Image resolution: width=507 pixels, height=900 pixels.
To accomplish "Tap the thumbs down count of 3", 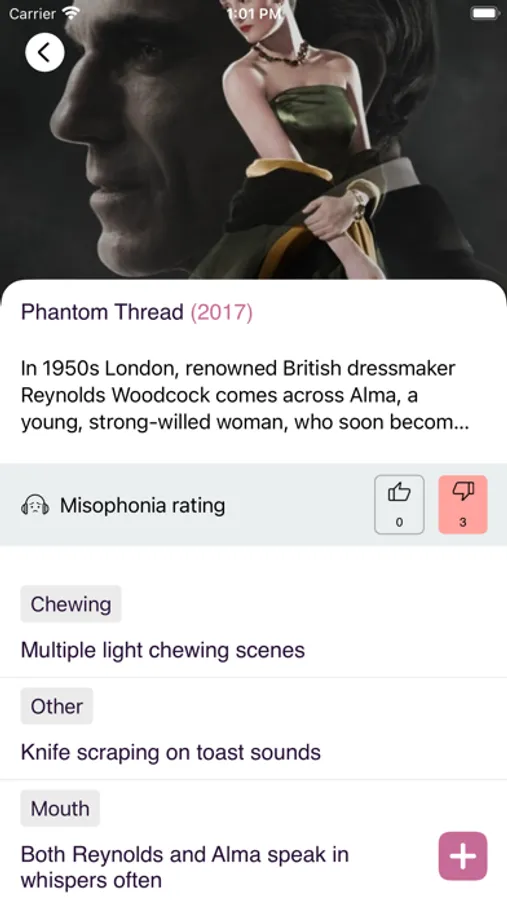I will click(463, 522).
